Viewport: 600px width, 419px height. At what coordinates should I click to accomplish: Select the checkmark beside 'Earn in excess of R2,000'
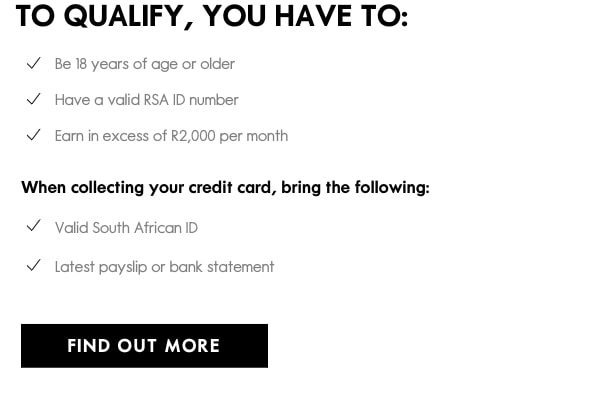tap(34, 135)
